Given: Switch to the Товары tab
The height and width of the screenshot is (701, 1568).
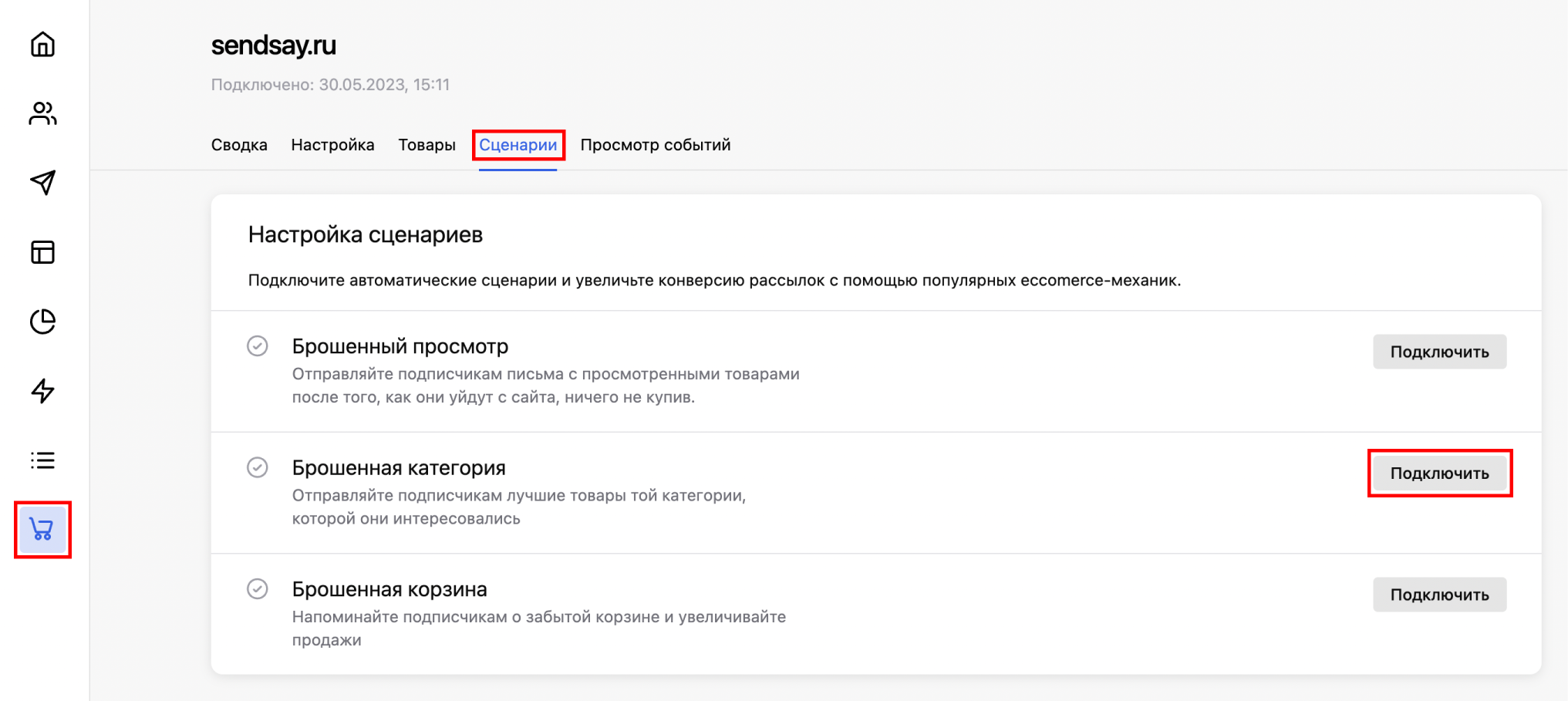Looking at the screenshot, I should [x=427, y=144].
